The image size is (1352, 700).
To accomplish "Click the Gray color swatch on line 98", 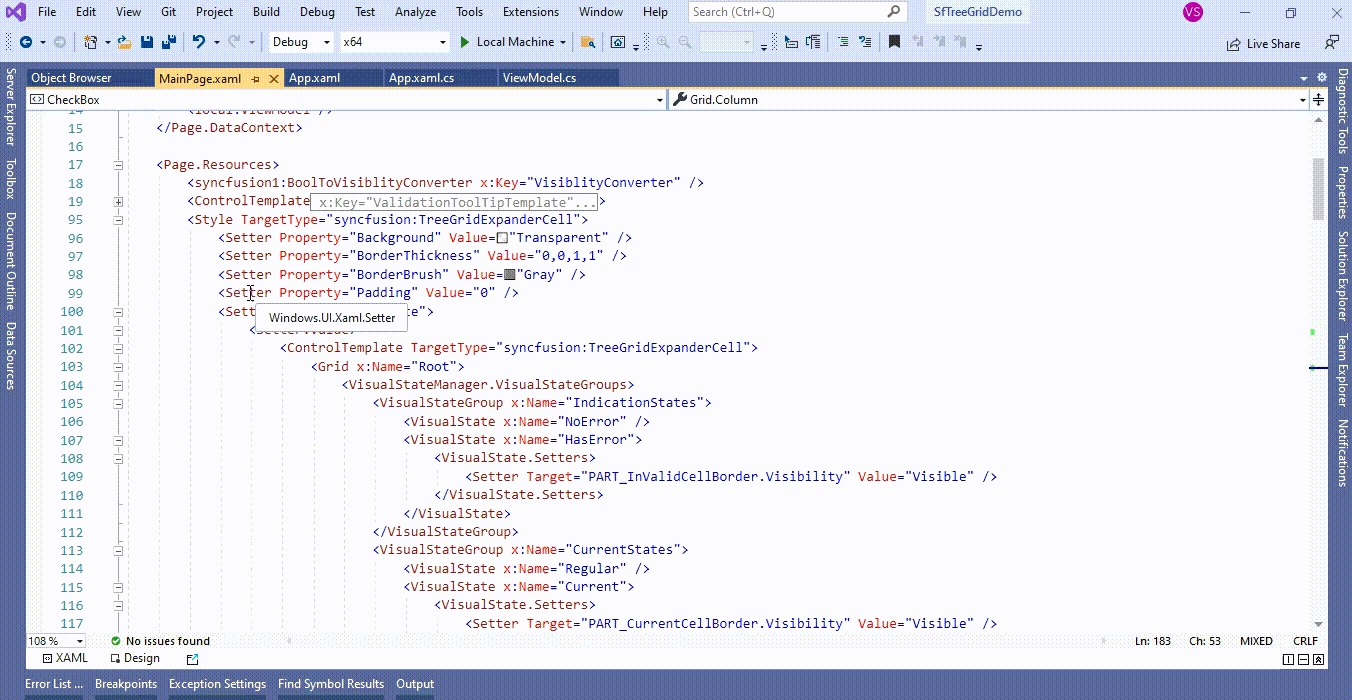I will [x=510, y=275].
